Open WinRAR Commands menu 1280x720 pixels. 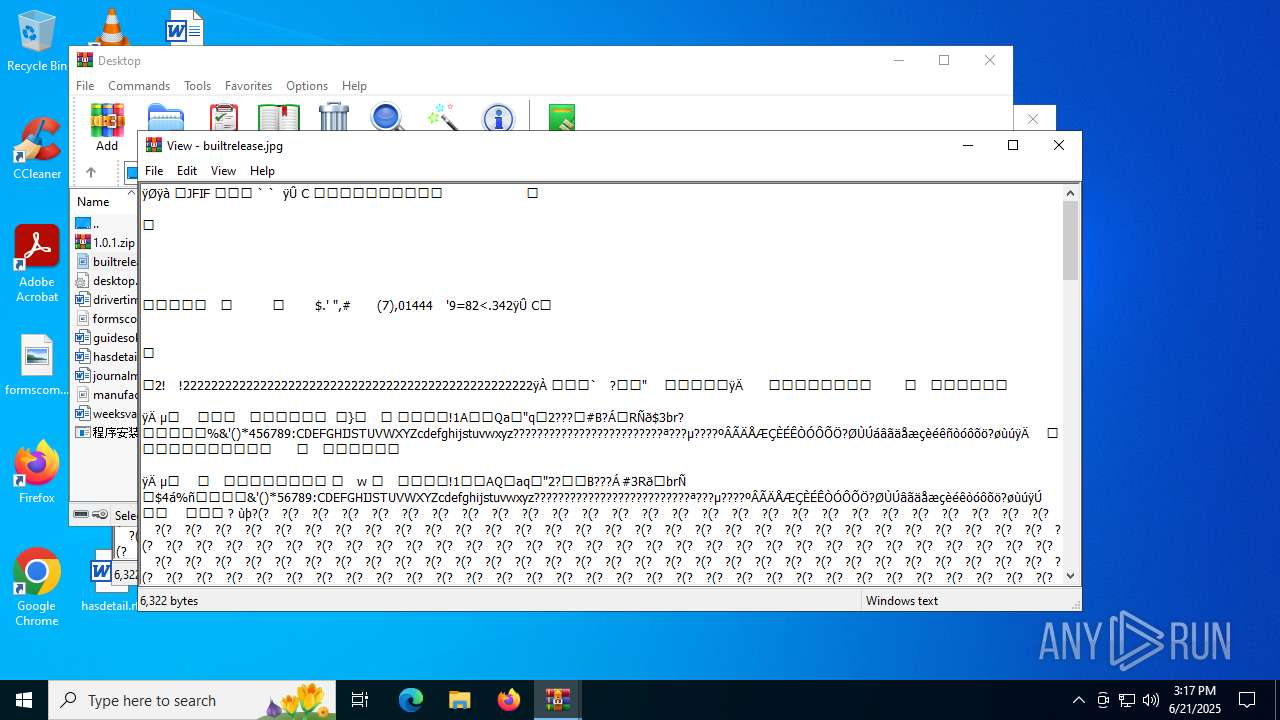tap(139, 86)
